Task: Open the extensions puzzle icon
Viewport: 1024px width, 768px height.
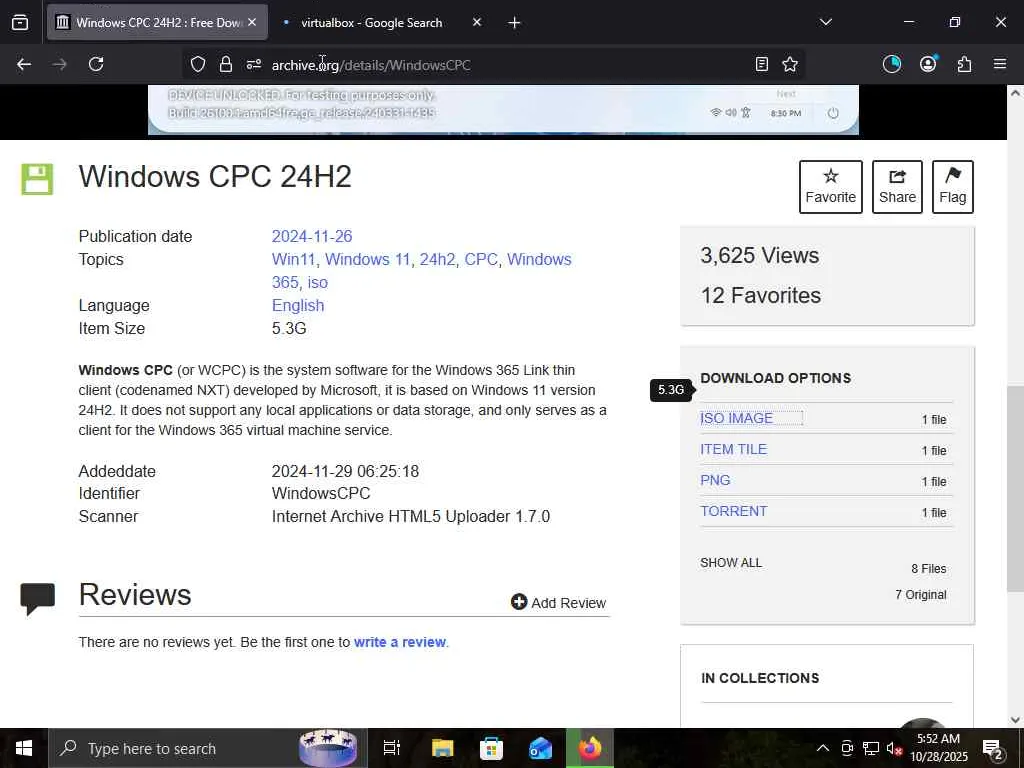Action: pyautogui.click(x=964, y=64)
